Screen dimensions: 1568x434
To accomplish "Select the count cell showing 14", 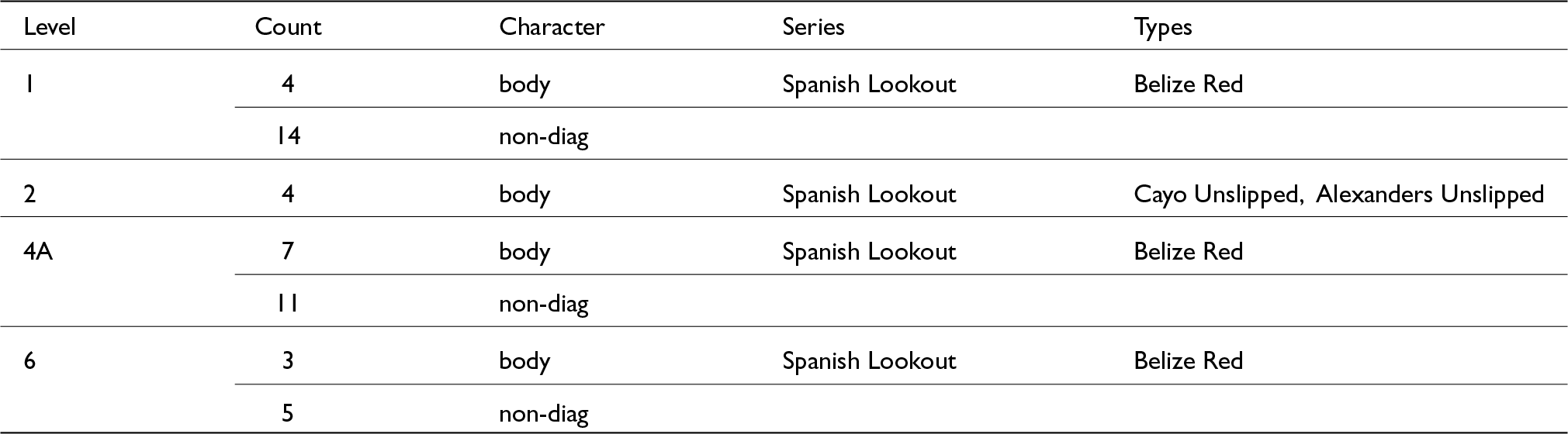I will (x=288, y=136).
